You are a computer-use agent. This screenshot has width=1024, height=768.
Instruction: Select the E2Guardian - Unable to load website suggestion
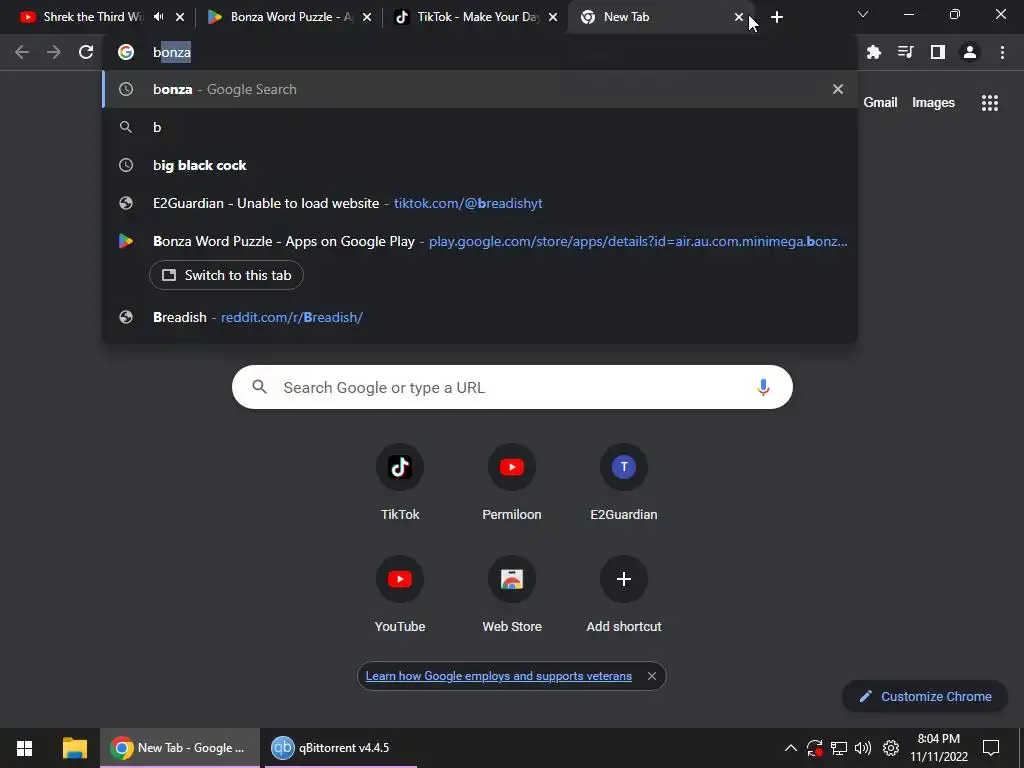[x=480, y=203]
